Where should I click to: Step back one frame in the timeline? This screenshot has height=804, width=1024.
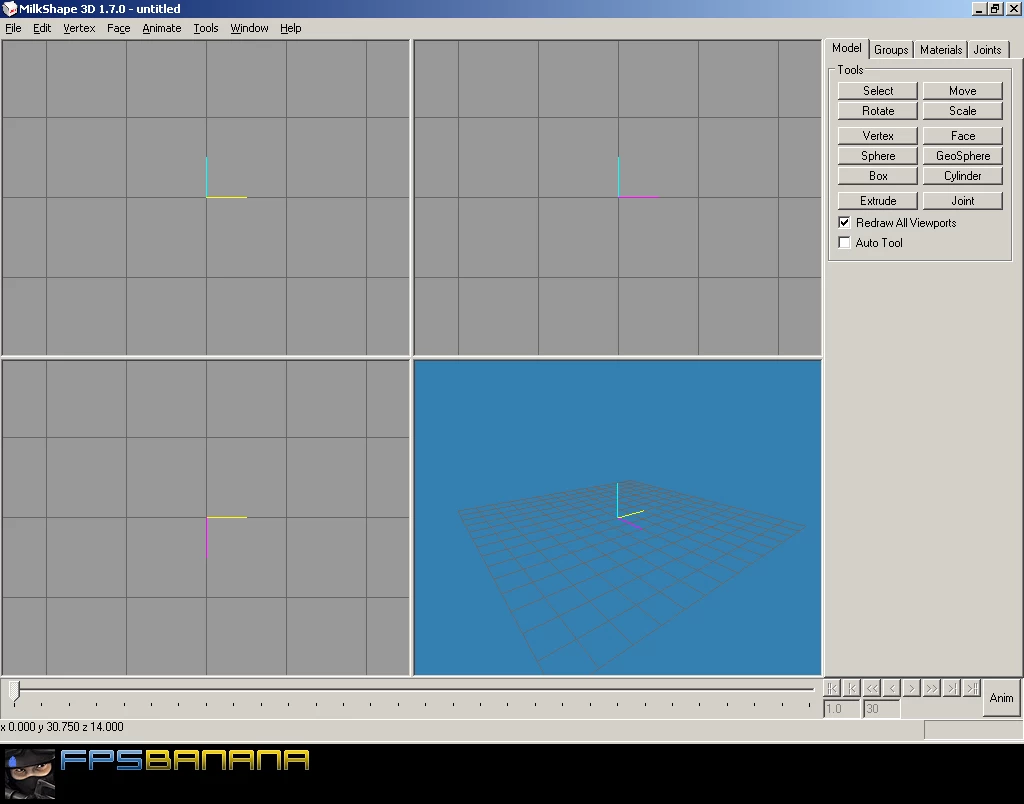891,688
